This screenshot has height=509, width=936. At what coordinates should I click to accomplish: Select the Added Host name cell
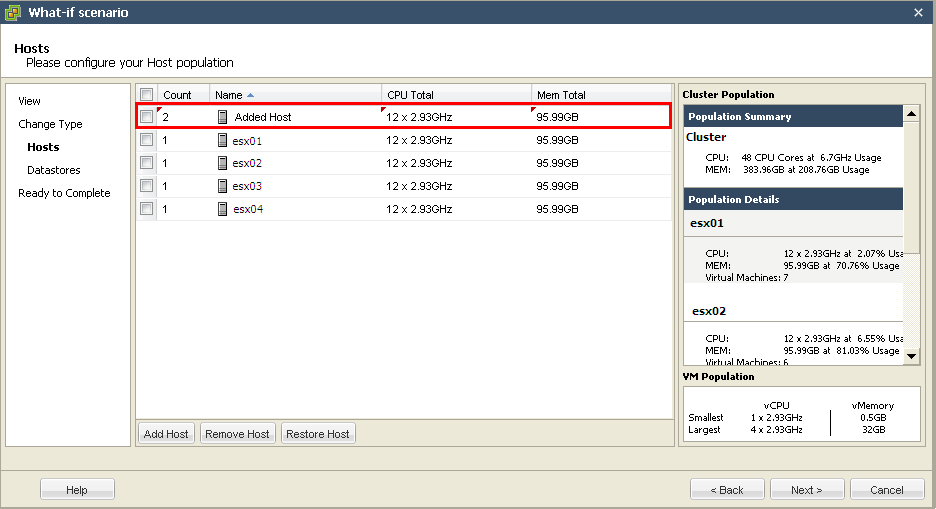(263, 117)
